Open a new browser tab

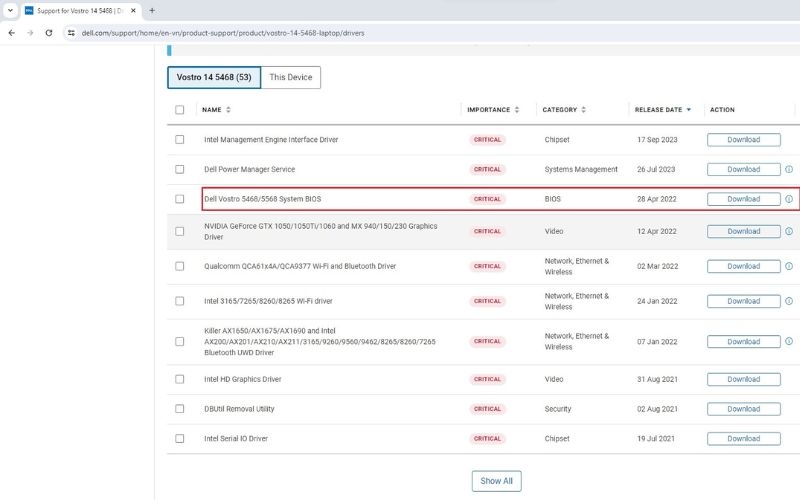pyautogui.click(x=152, y=10)
